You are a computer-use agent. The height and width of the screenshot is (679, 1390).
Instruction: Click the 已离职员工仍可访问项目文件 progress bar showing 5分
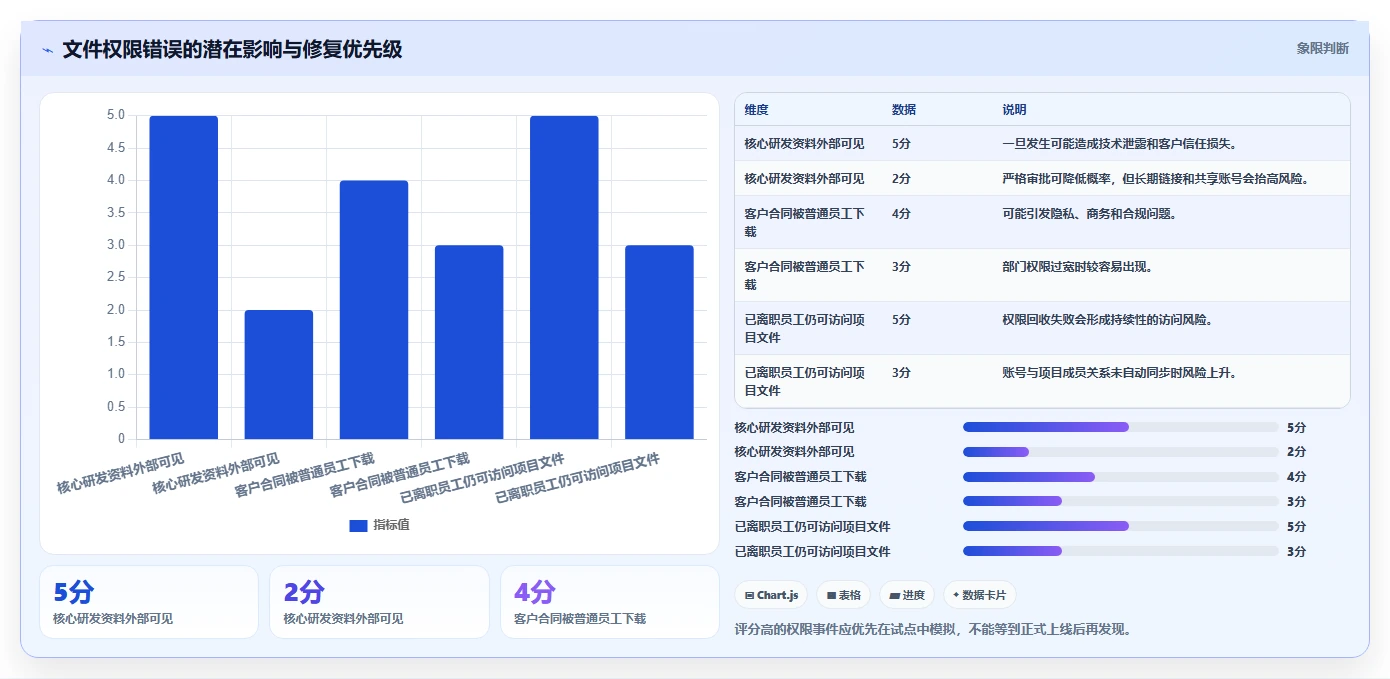[x=1121, y=526]
